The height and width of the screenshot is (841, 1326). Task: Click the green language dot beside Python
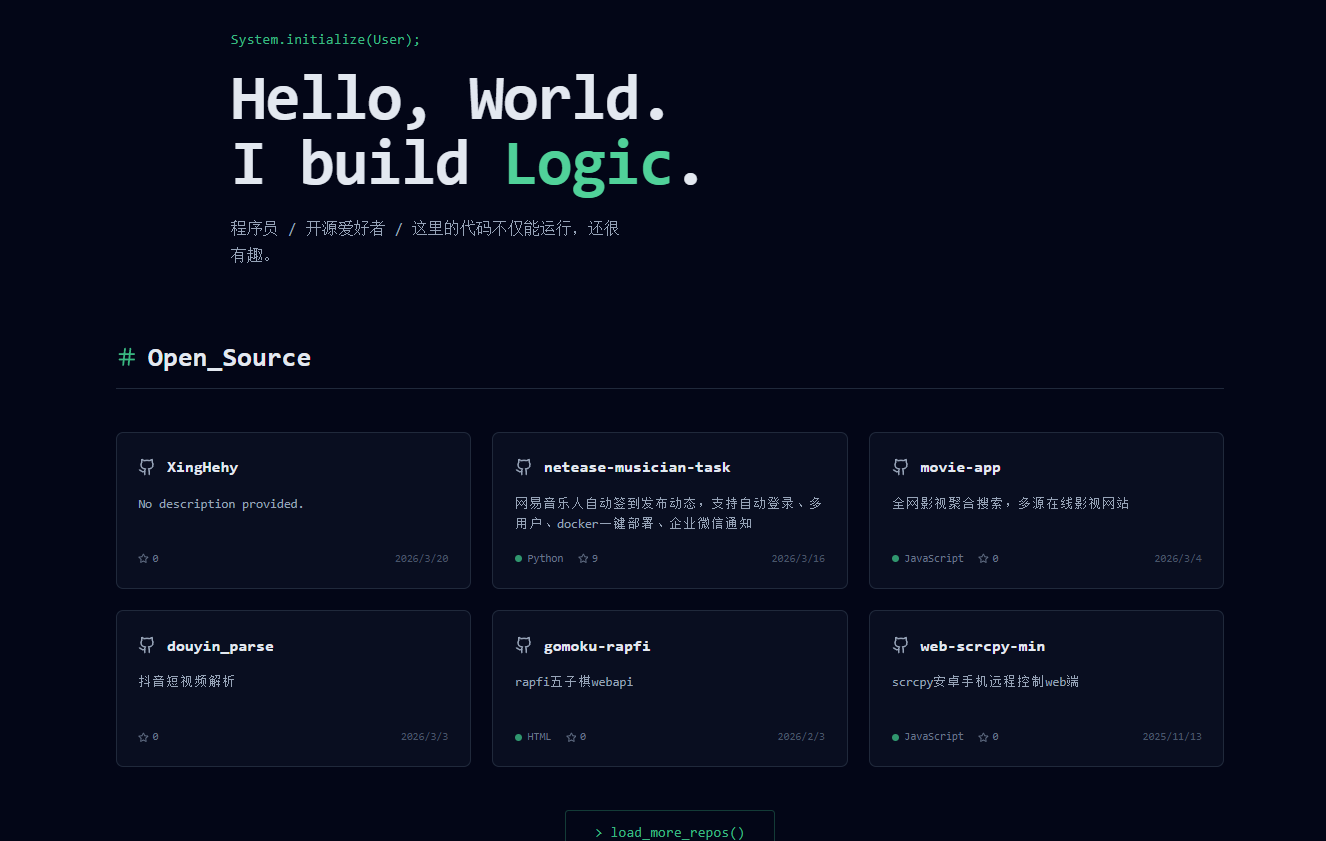click(518, 559)
